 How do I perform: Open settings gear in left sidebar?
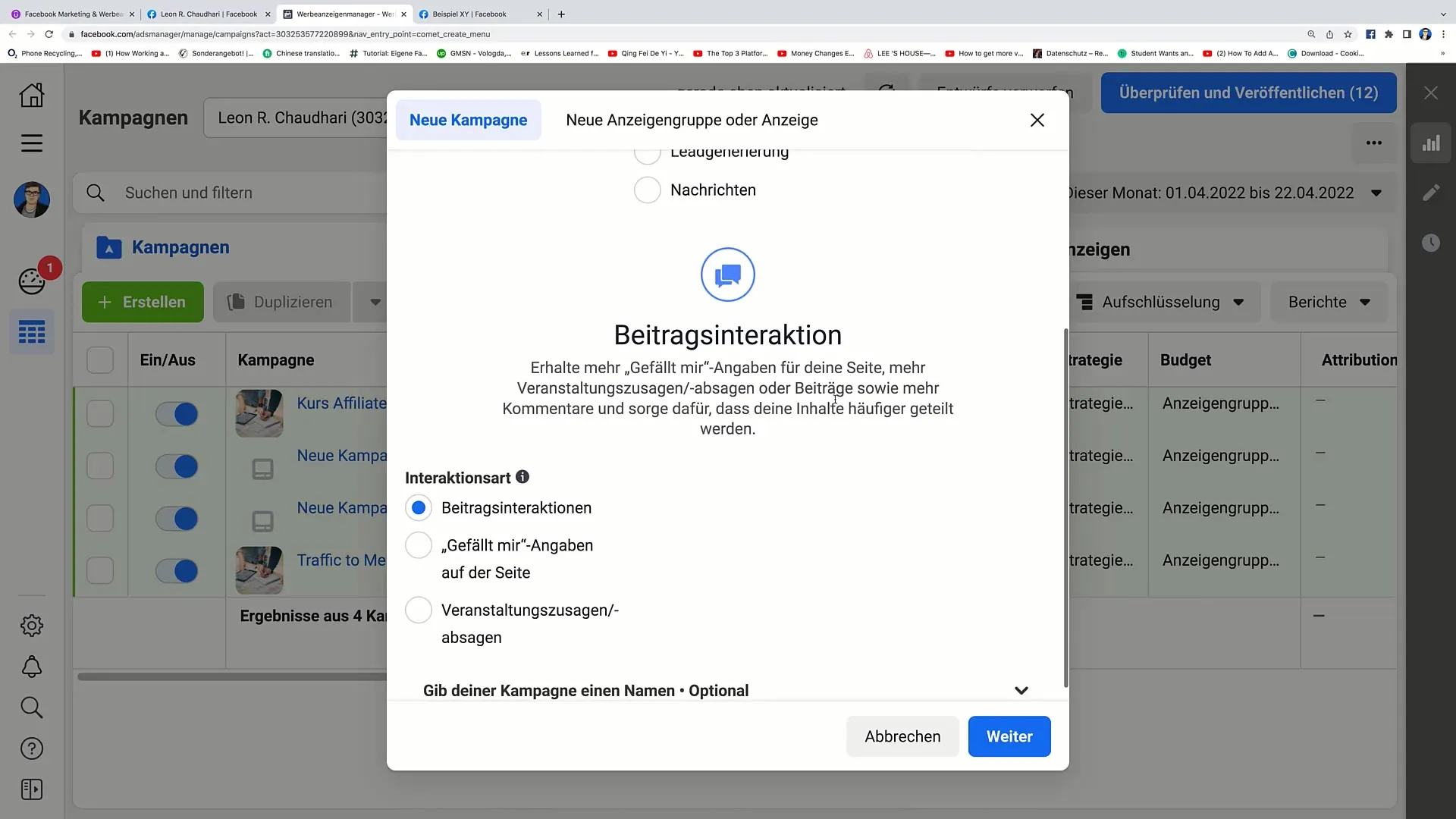[x=32, y=626]
